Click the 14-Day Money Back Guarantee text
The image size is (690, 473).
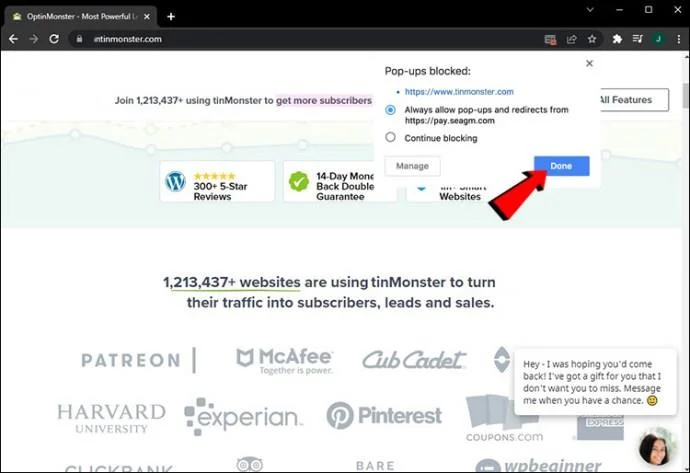pos(345,187)
